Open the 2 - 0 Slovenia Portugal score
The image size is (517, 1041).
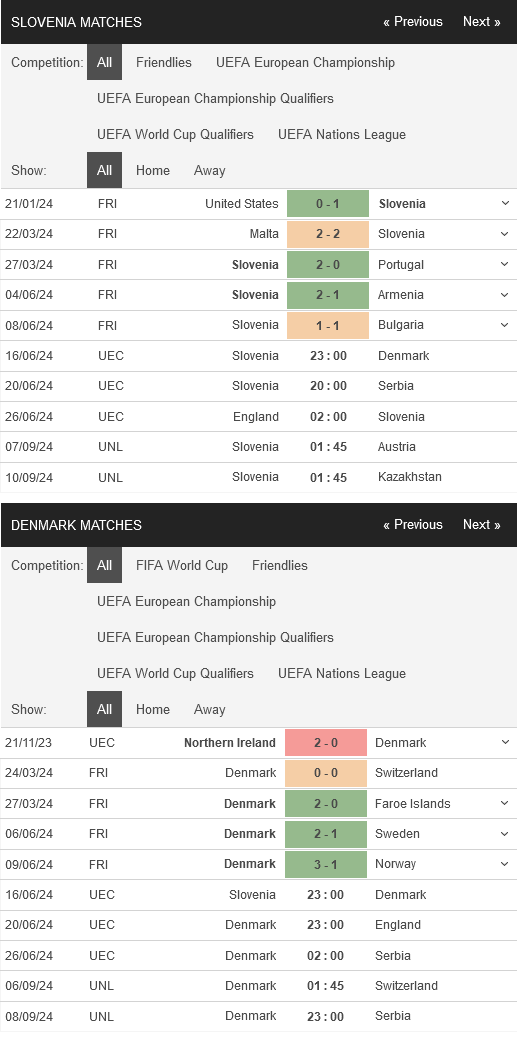click(x=328, y=264)
